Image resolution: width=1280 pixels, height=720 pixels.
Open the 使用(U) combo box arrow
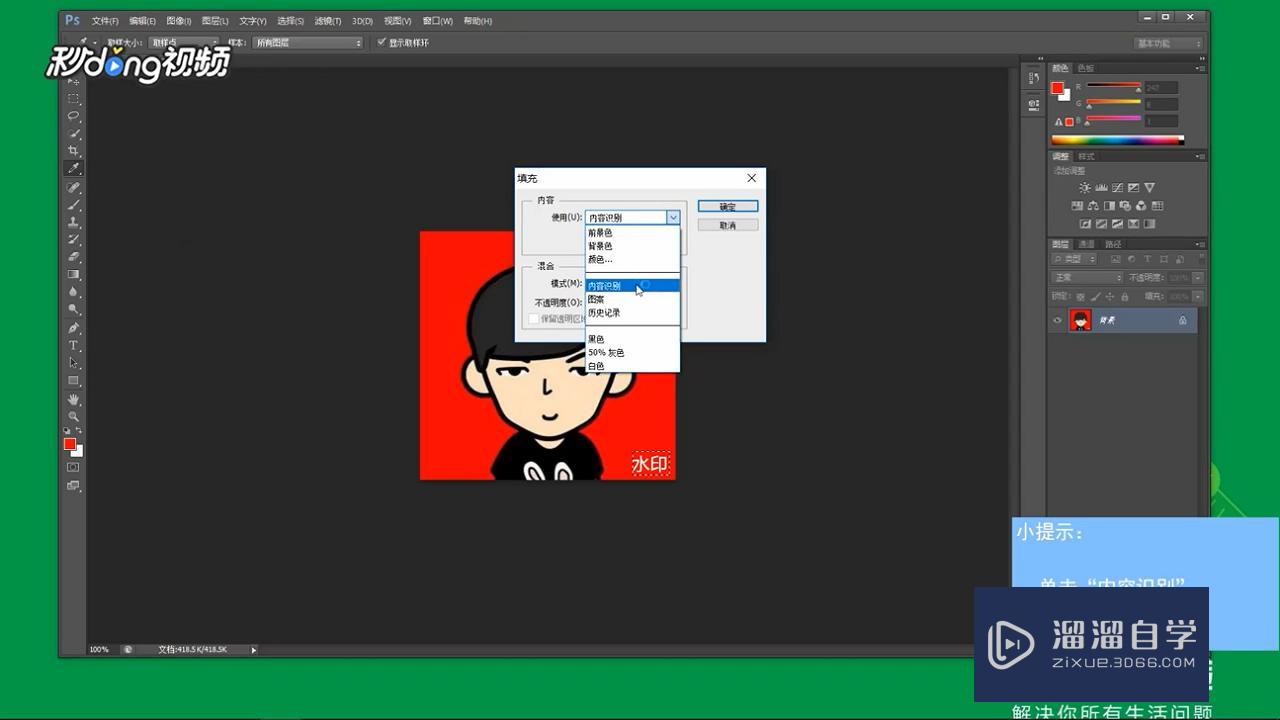673,217
